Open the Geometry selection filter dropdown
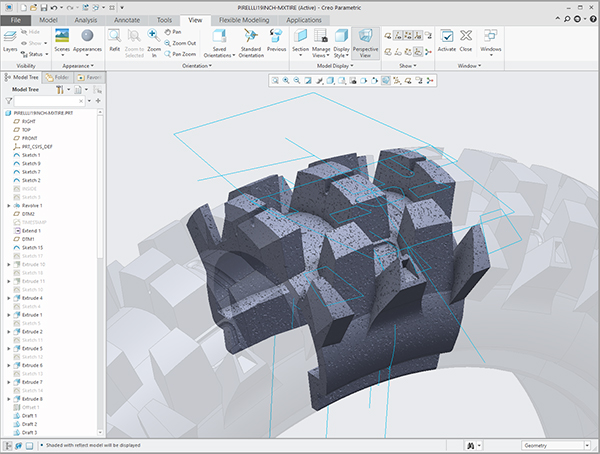Viewport: 600px width, 454px height. pos(587,445)
